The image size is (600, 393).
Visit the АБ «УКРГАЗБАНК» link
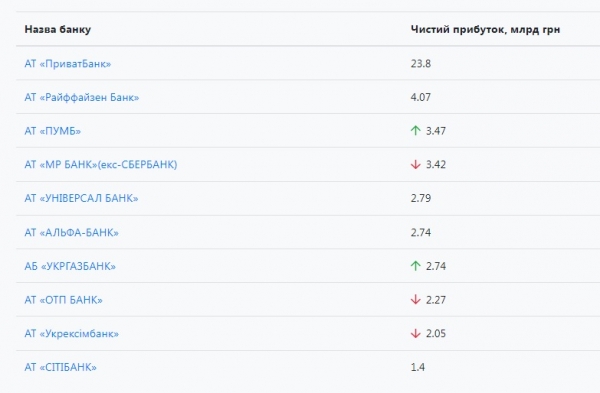[70, 266]
